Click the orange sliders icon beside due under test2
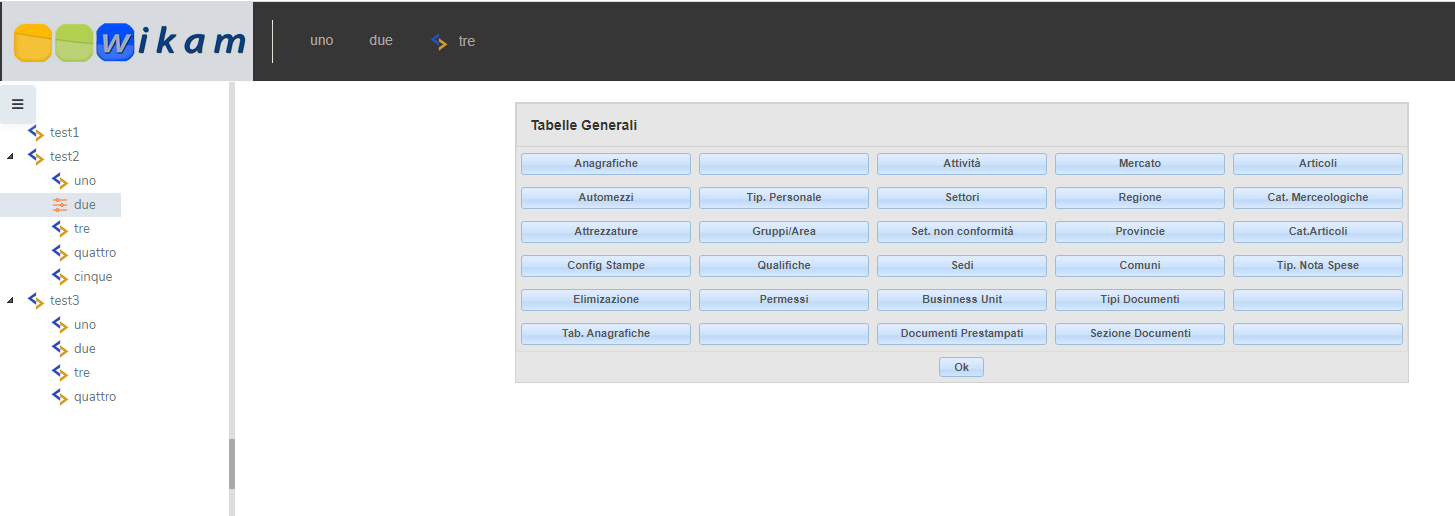The image size is (1455, 516). click(x=60, y=204)
